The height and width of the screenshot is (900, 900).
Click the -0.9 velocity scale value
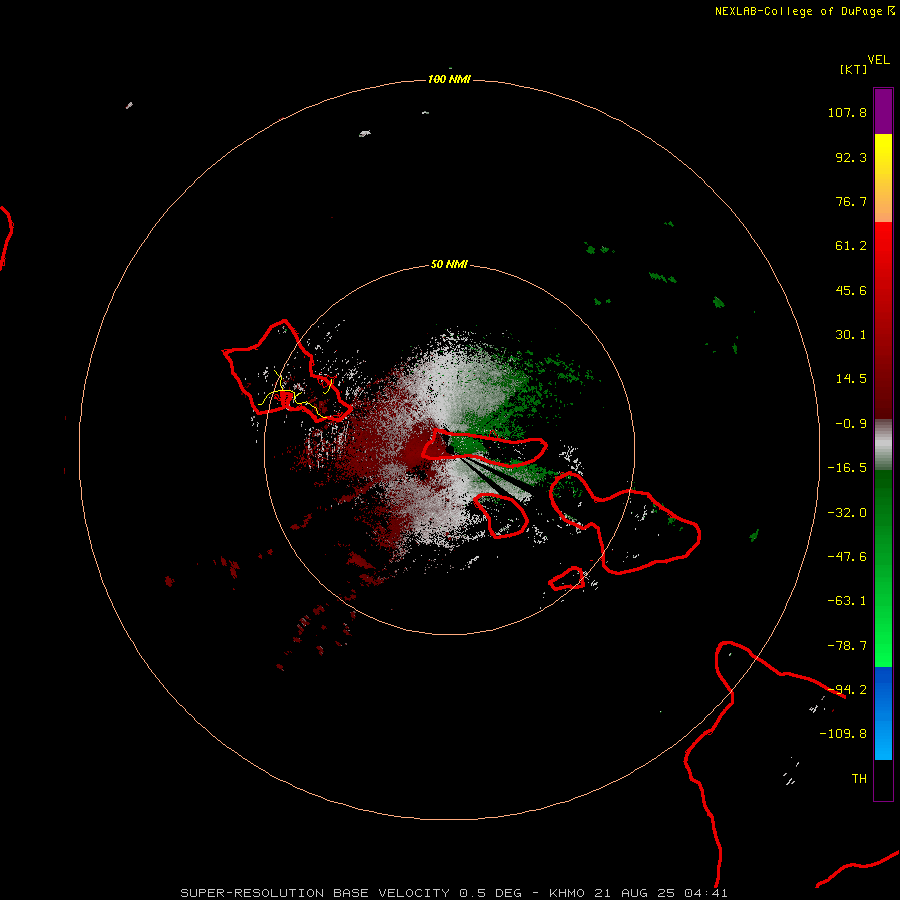pyautogui.click(x=851, y=424)
